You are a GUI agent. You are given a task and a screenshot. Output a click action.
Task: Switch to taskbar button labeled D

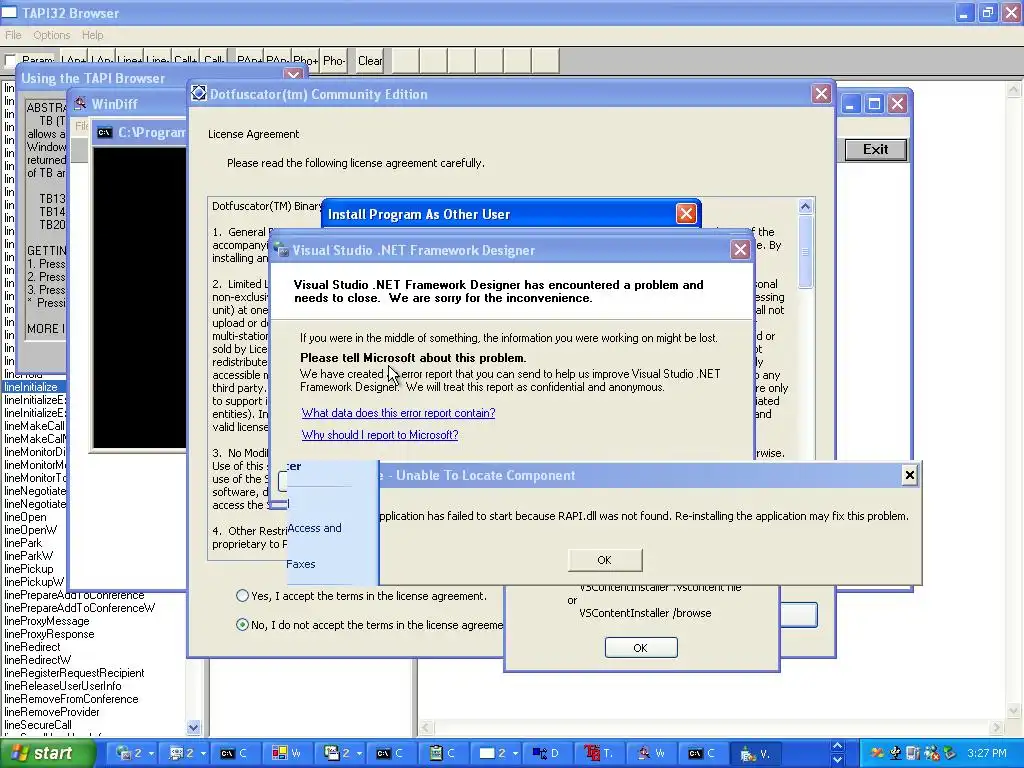[x=548, y=753]
